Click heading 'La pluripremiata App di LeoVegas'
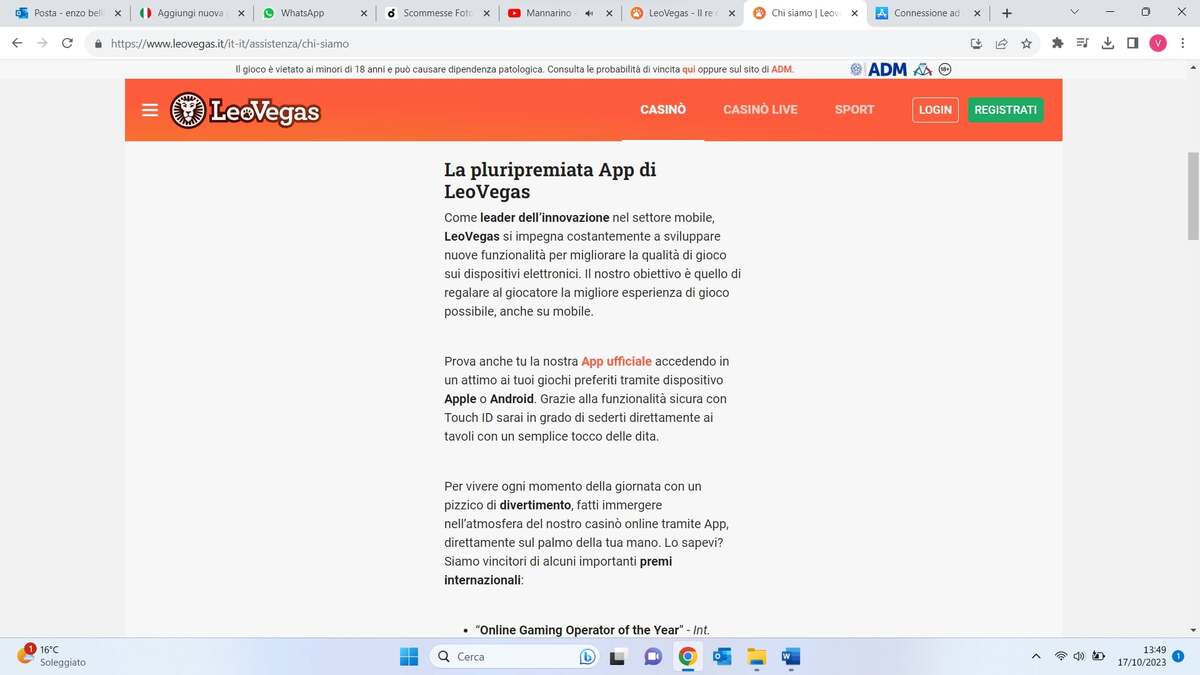1200x675 pixels. pyautogui.click(x=550, y=180)
